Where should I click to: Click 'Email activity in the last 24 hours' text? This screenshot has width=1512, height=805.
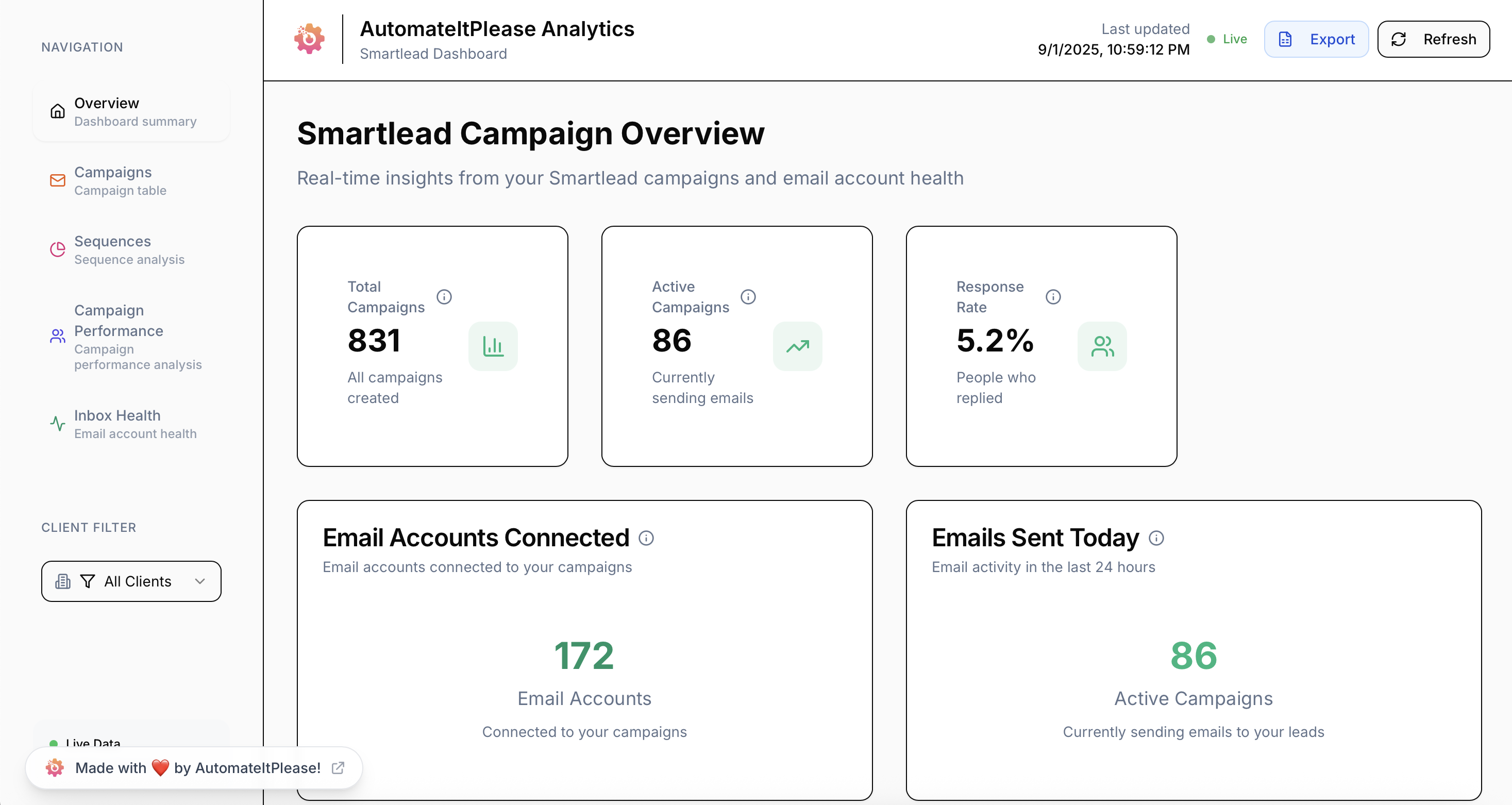point(1043,567)
